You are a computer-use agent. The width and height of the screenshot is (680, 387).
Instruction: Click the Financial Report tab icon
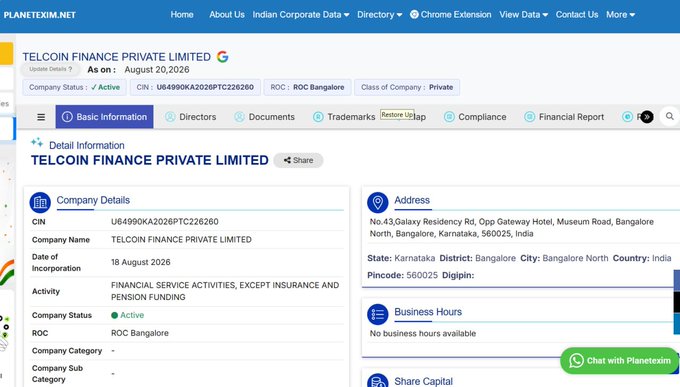(x=530, y=117)
